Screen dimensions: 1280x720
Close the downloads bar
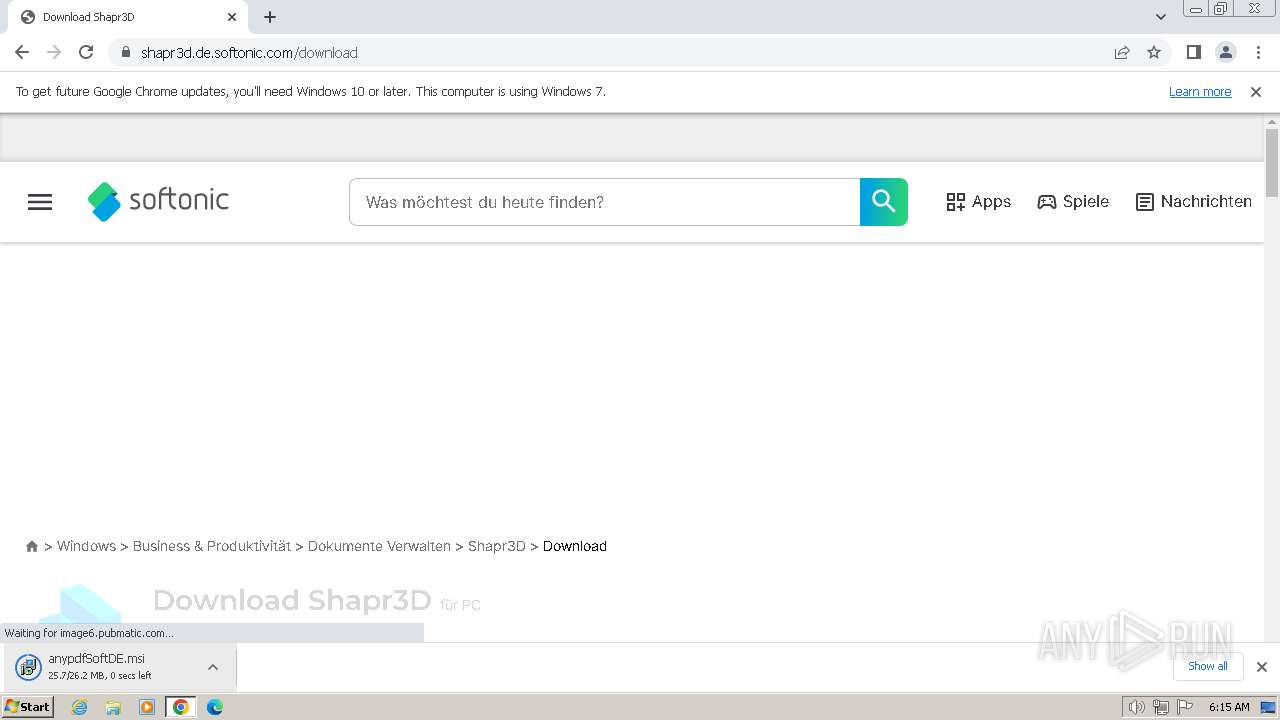[1262, 667]
